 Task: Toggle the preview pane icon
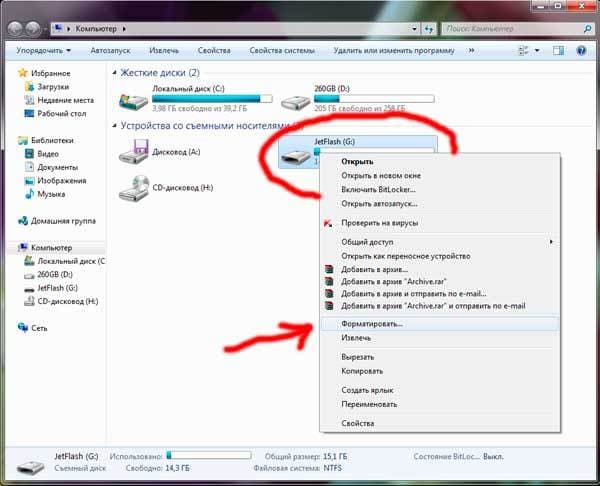click(x=558, y=51)
